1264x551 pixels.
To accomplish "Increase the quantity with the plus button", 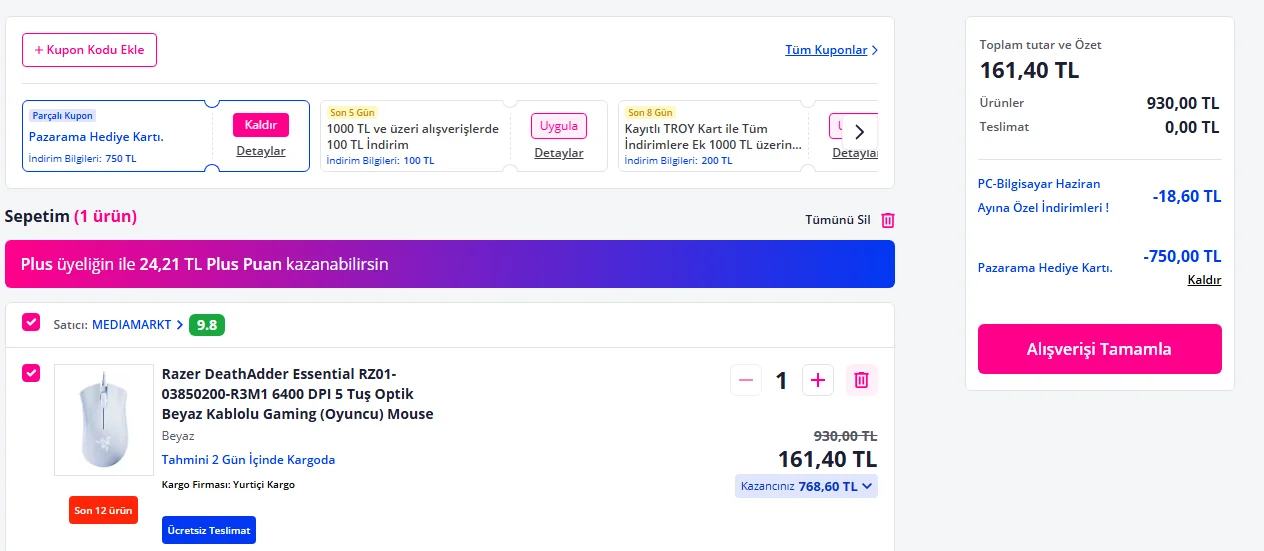I will pyautogui.click(x=818, y=380).
